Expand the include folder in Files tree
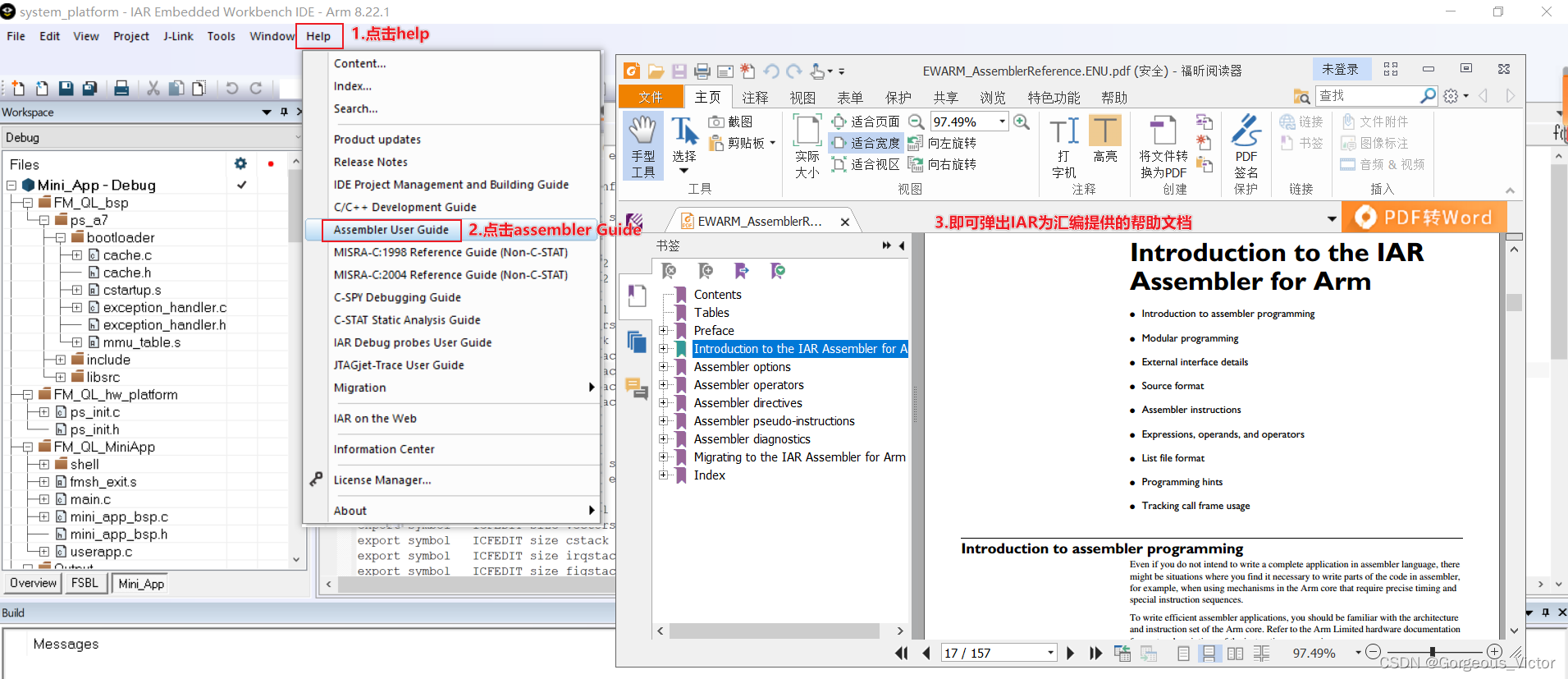Viewport: 1568px width, 679px height. pyautogui.click(x=61, y=360)
